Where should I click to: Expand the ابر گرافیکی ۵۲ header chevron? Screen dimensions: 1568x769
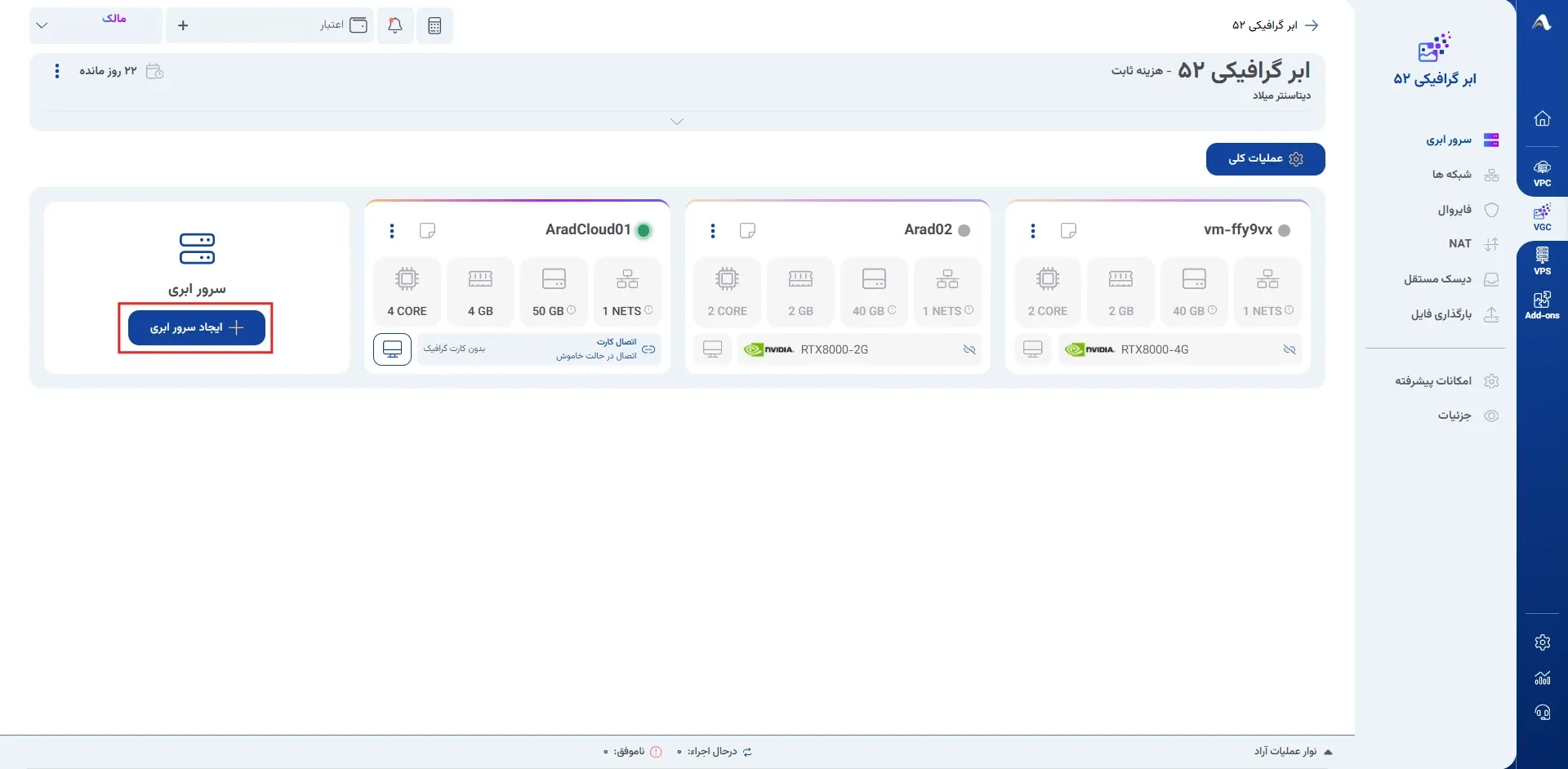click(x=677, y=122)
